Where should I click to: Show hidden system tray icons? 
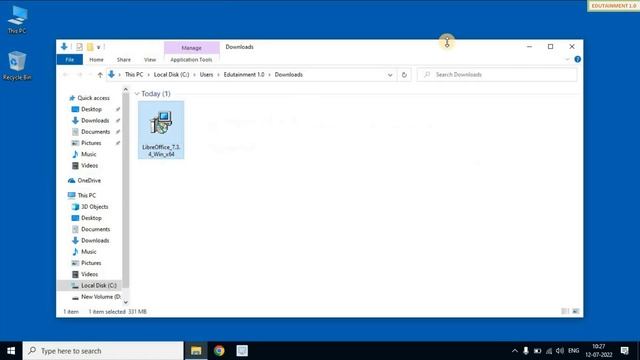515,351
